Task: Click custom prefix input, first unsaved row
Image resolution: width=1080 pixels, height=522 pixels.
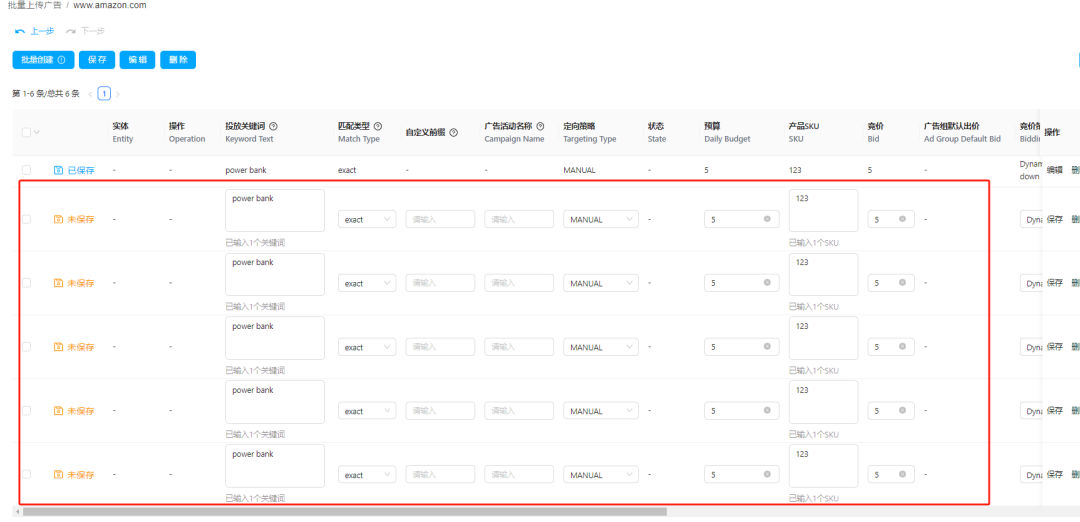Action: pos(440,220)
